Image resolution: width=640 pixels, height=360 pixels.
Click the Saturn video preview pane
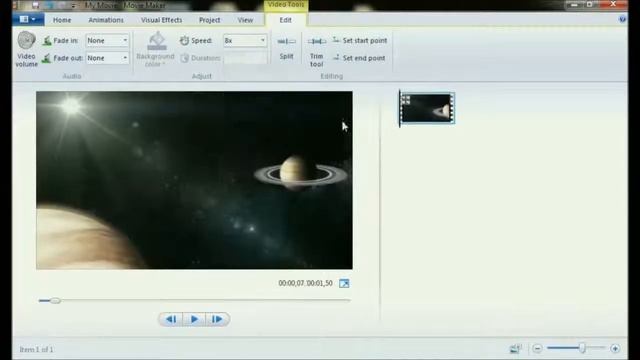pyautogui.click(x=194, y=180)
